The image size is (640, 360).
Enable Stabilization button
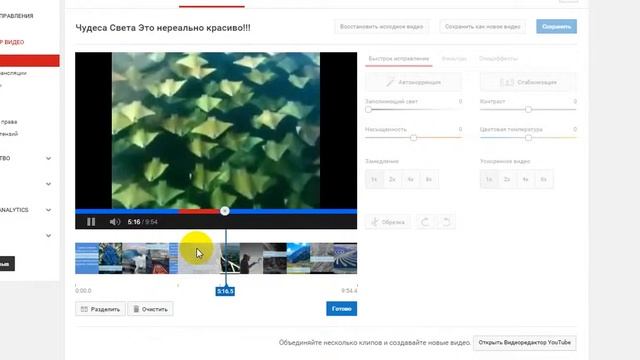pos(528,82)
